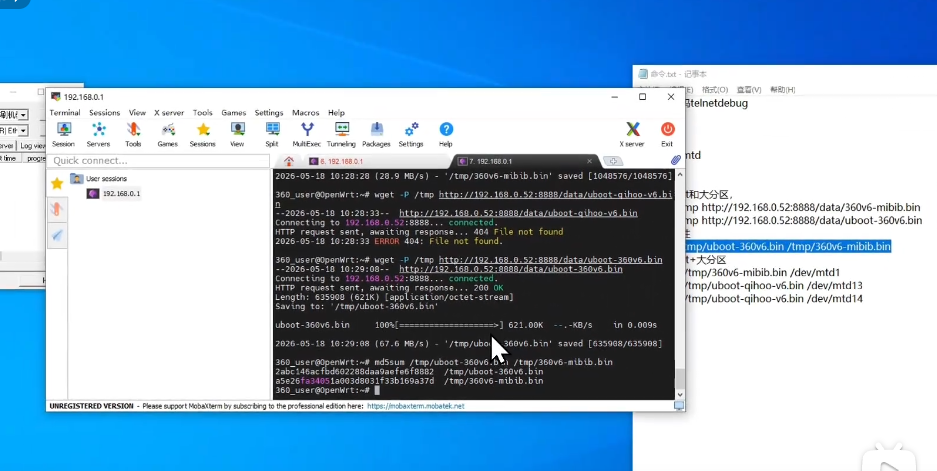Open Notepad 格式(O) menu
The image size is (937, 471).
pos(715,90)
